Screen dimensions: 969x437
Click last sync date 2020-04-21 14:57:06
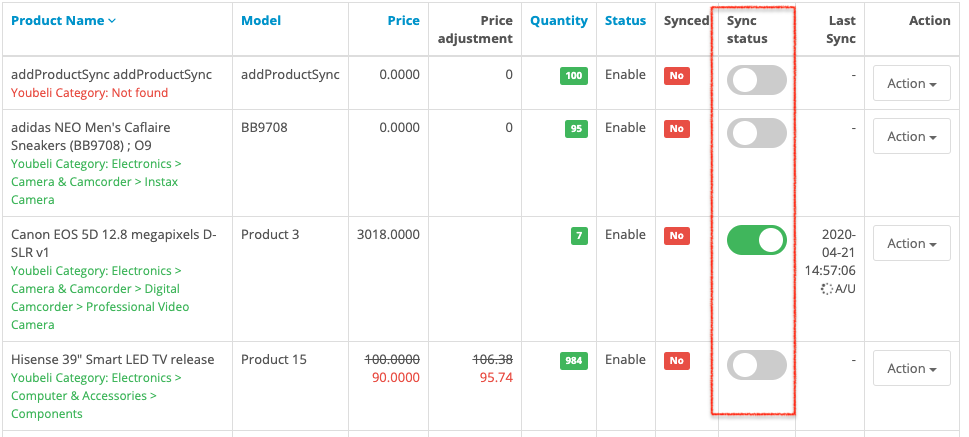(x=830, y=253)
